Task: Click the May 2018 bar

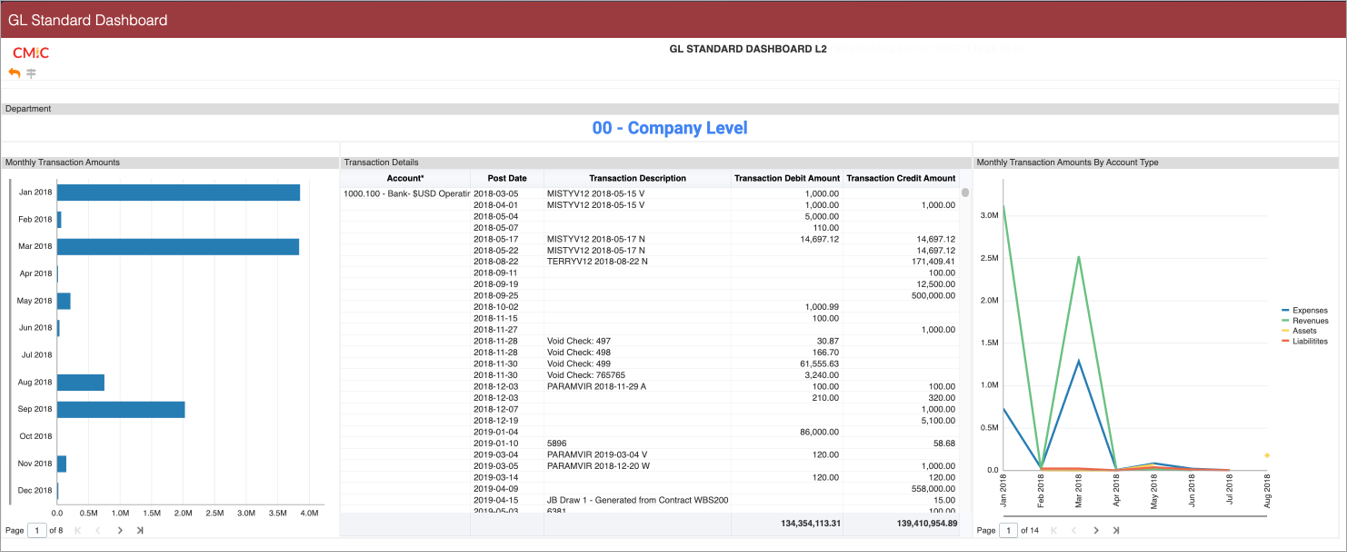Action: point(63,300)
